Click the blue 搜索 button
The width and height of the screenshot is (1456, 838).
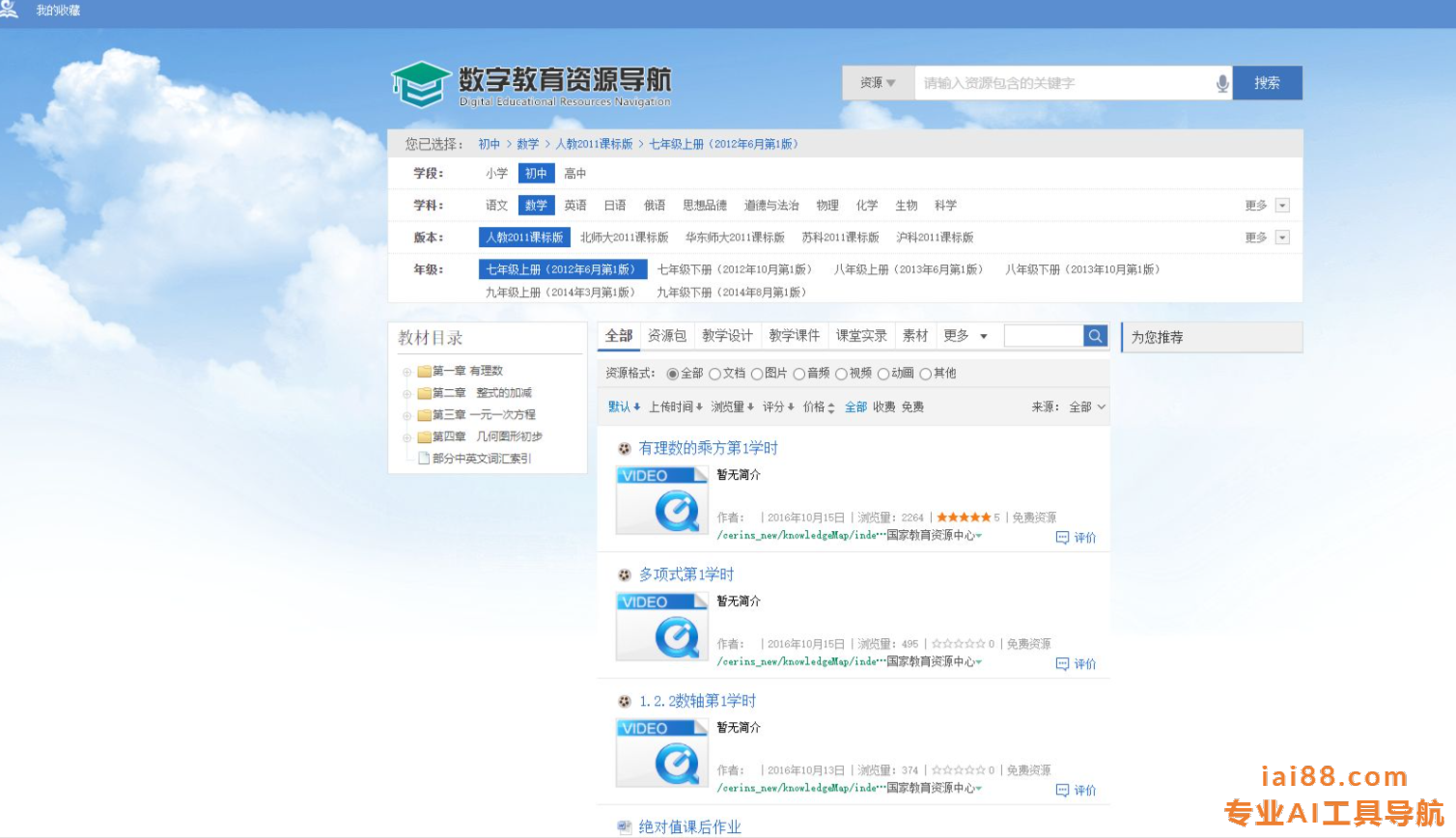coord(1267,83)
